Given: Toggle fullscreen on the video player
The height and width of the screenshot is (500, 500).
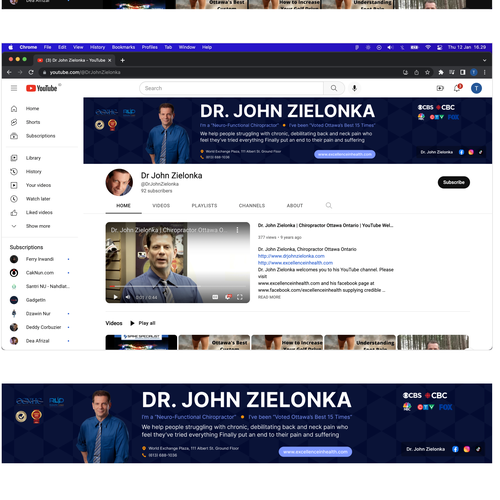Looking at the screenshot, I should pyautogui.click(x=240, y=297).
